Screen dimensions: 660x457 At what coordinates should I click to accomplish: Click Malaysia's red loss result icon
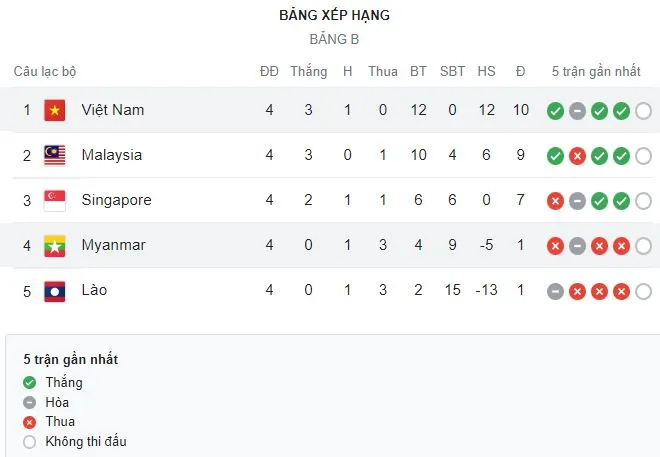pyautogui.click(x=577, y=155)
